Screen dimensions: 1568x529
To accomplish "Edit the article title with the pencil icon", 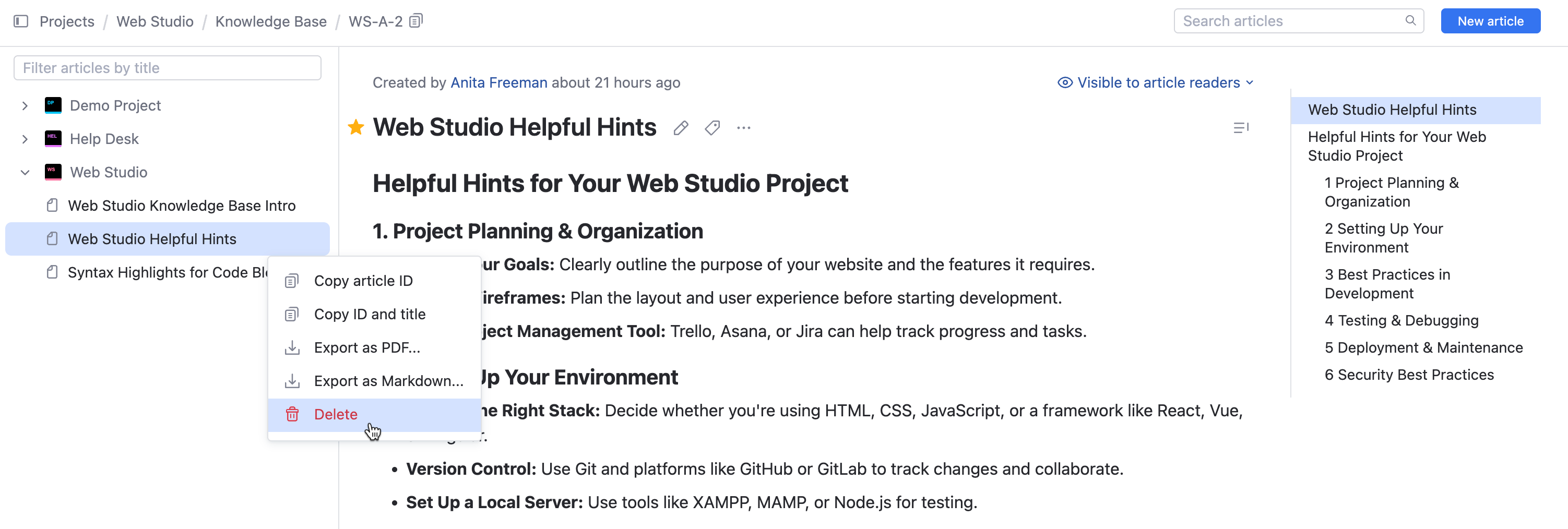I will tap(680, 127).
